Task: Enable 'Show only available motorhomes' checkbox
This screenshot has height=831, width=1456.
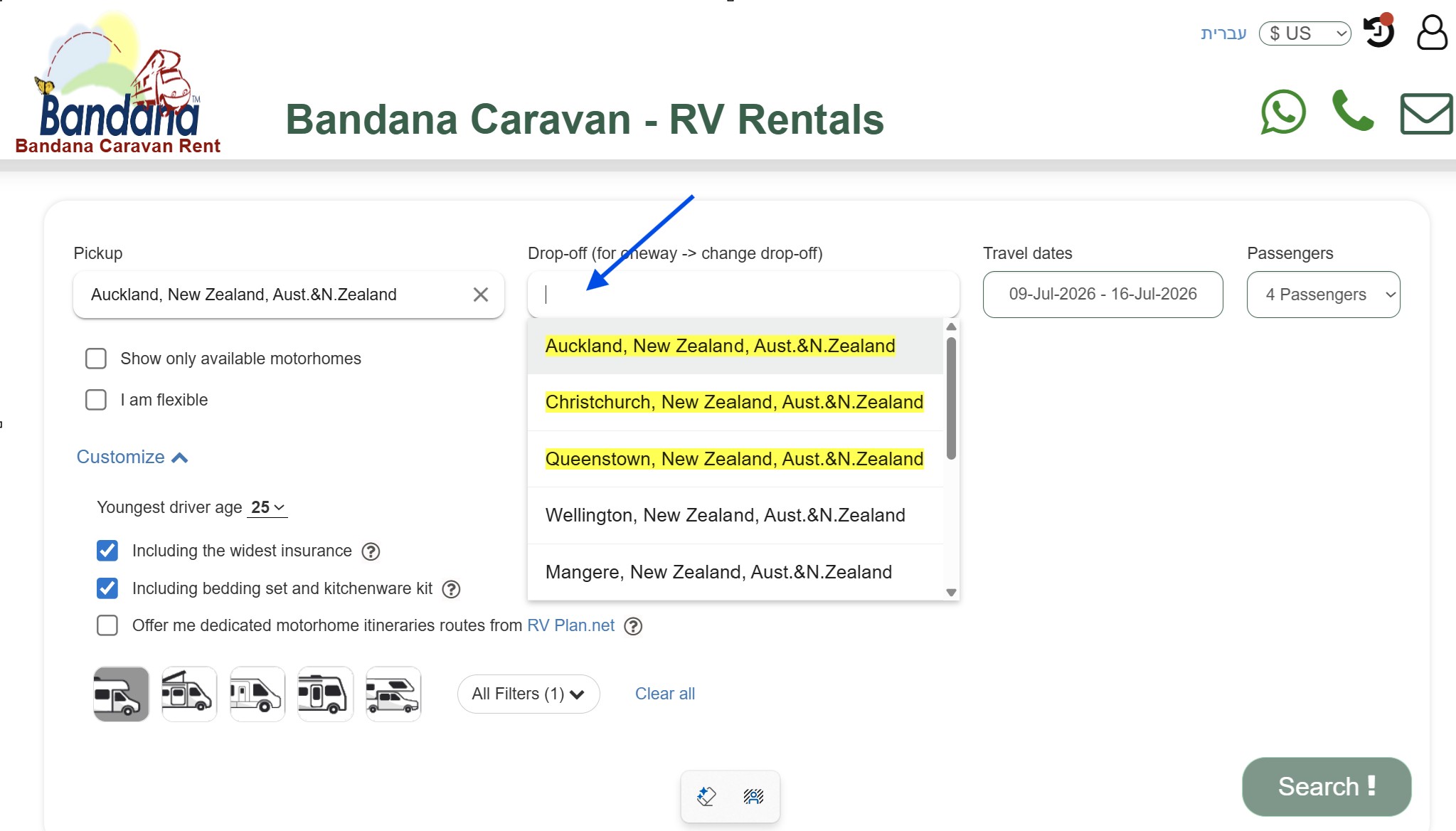Action: [x=95, y=358]
